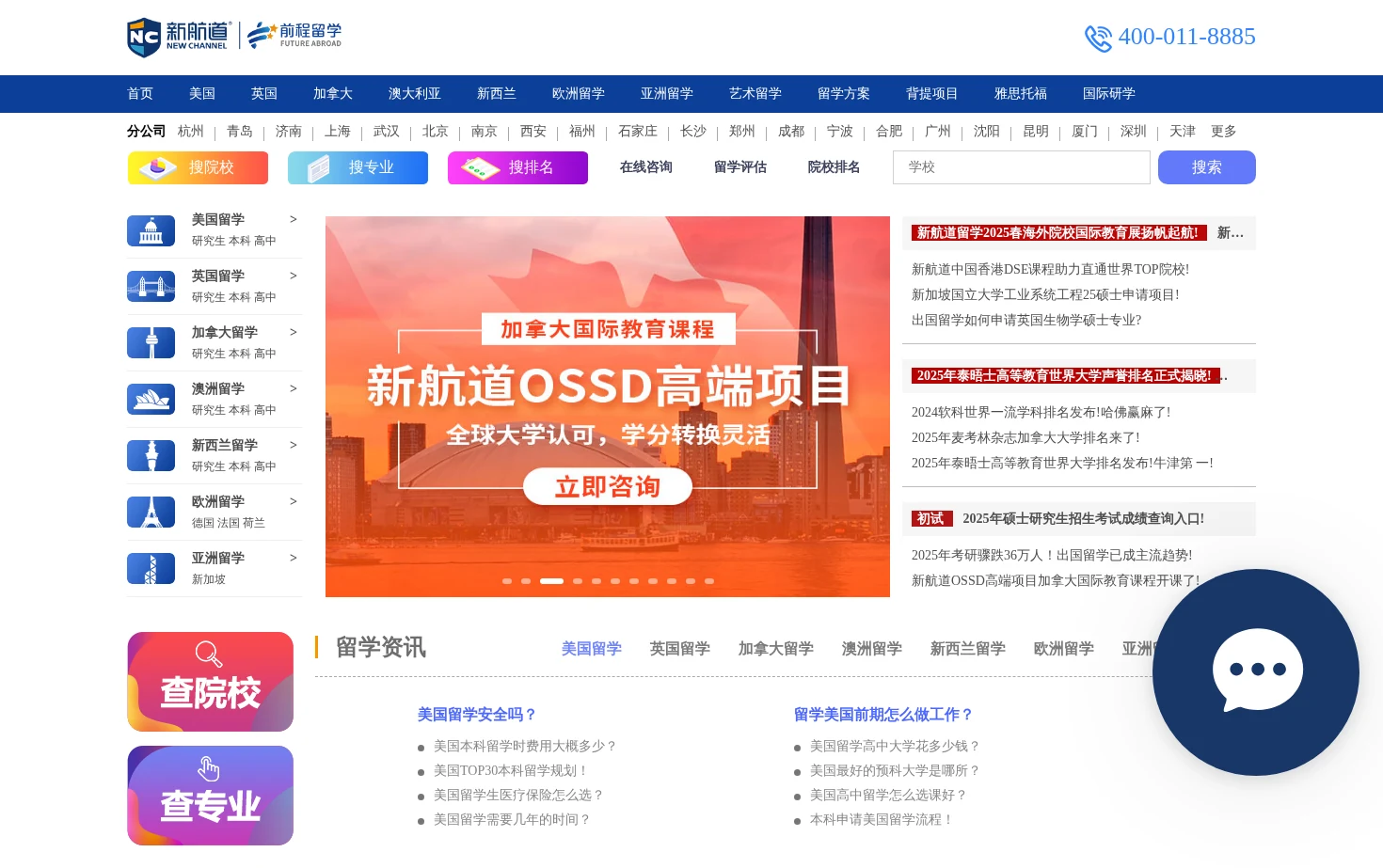Open the 查专业 image card
The width and height of the screenshot is (1383, 868).
coord(211,796)
